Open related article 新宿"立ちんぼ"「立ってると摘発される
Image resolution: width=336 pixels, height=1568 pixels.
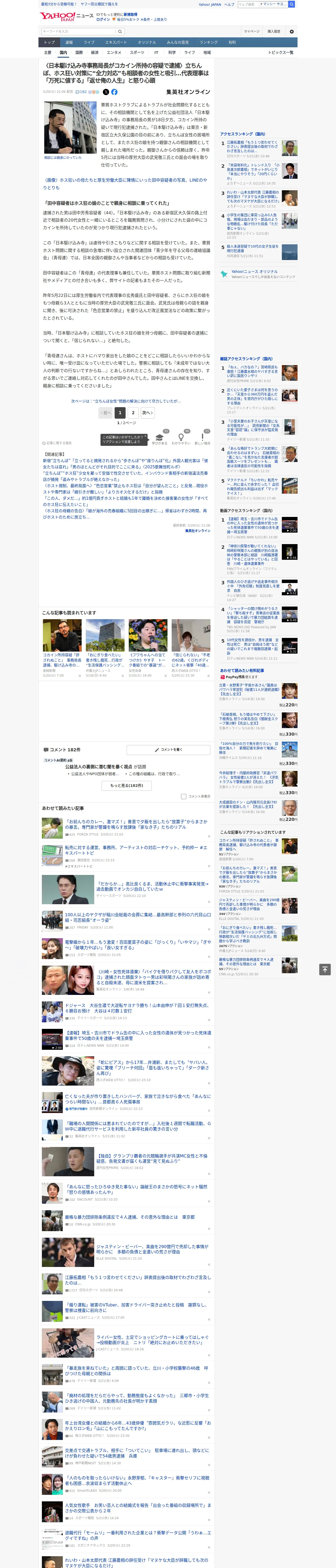coord(125,463)
